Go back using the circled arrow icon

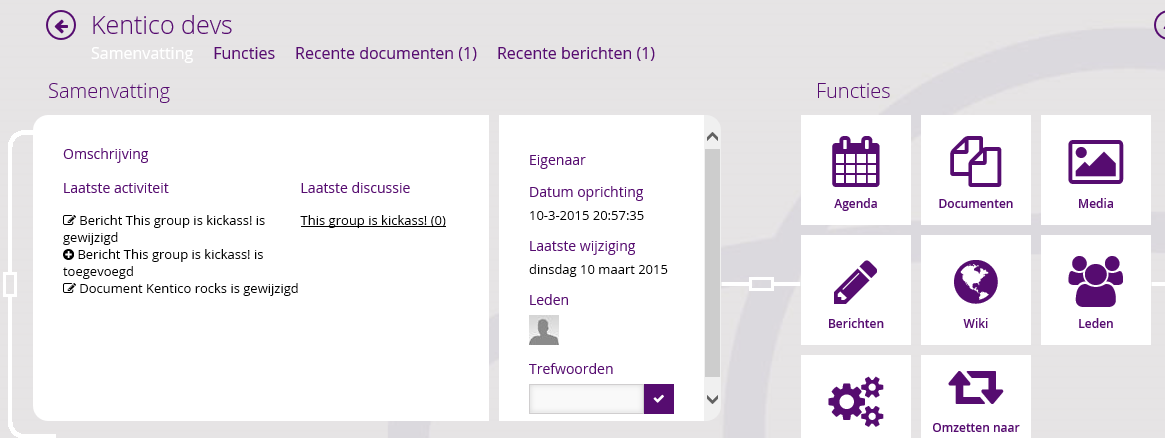tap(61, 26)
